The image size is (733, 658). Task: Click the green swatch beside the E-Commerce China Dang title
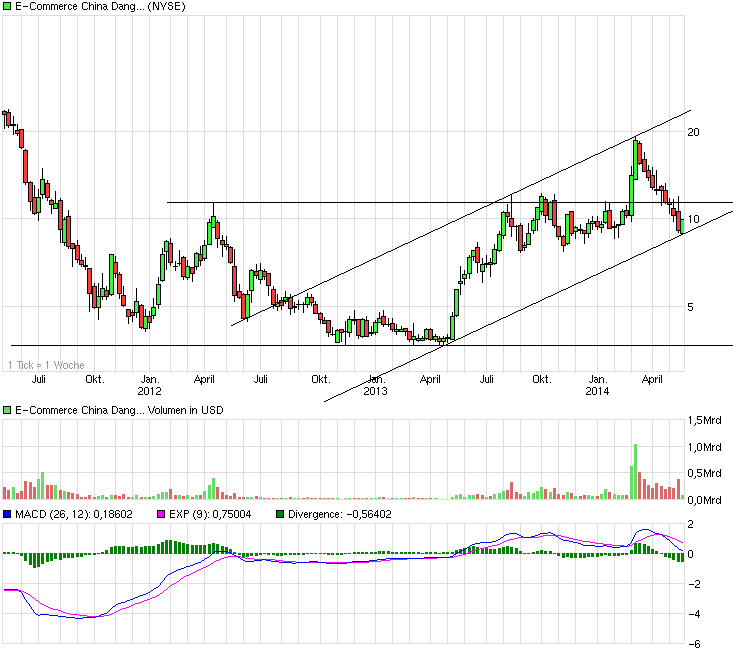(x=7, y=7)
